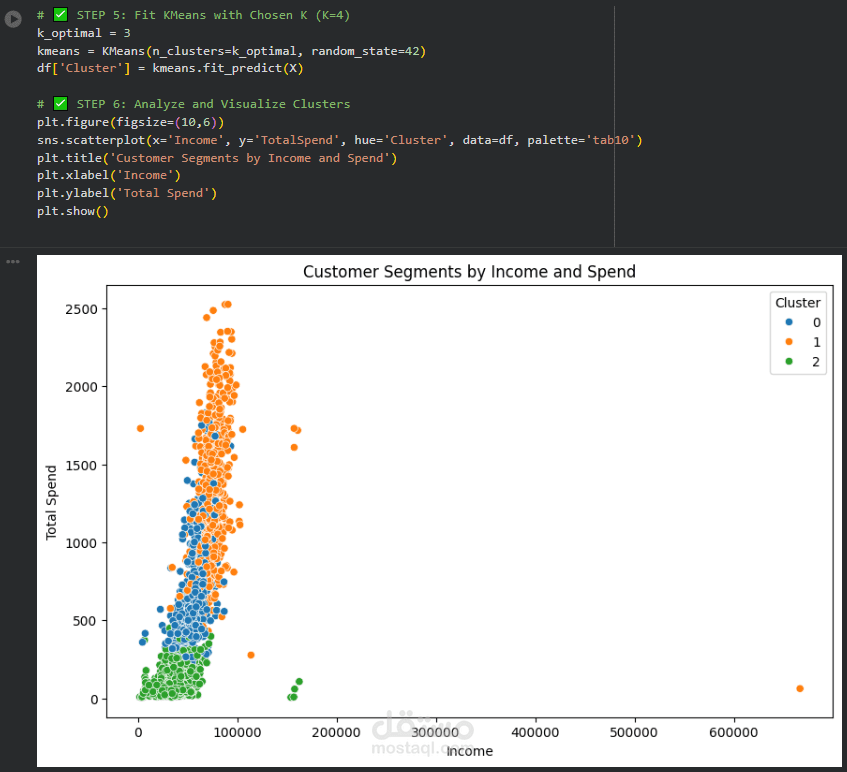The width and height of the screenshot is (847, 772).
Task: Click the 'Total Spend' y-axis label
Action: pyautogui.click(x=51, y=502)
